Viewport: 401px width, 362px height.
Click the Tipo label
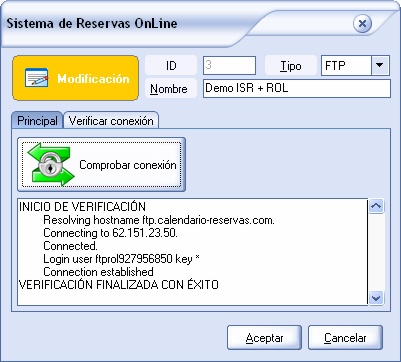(x=291, y=66)
